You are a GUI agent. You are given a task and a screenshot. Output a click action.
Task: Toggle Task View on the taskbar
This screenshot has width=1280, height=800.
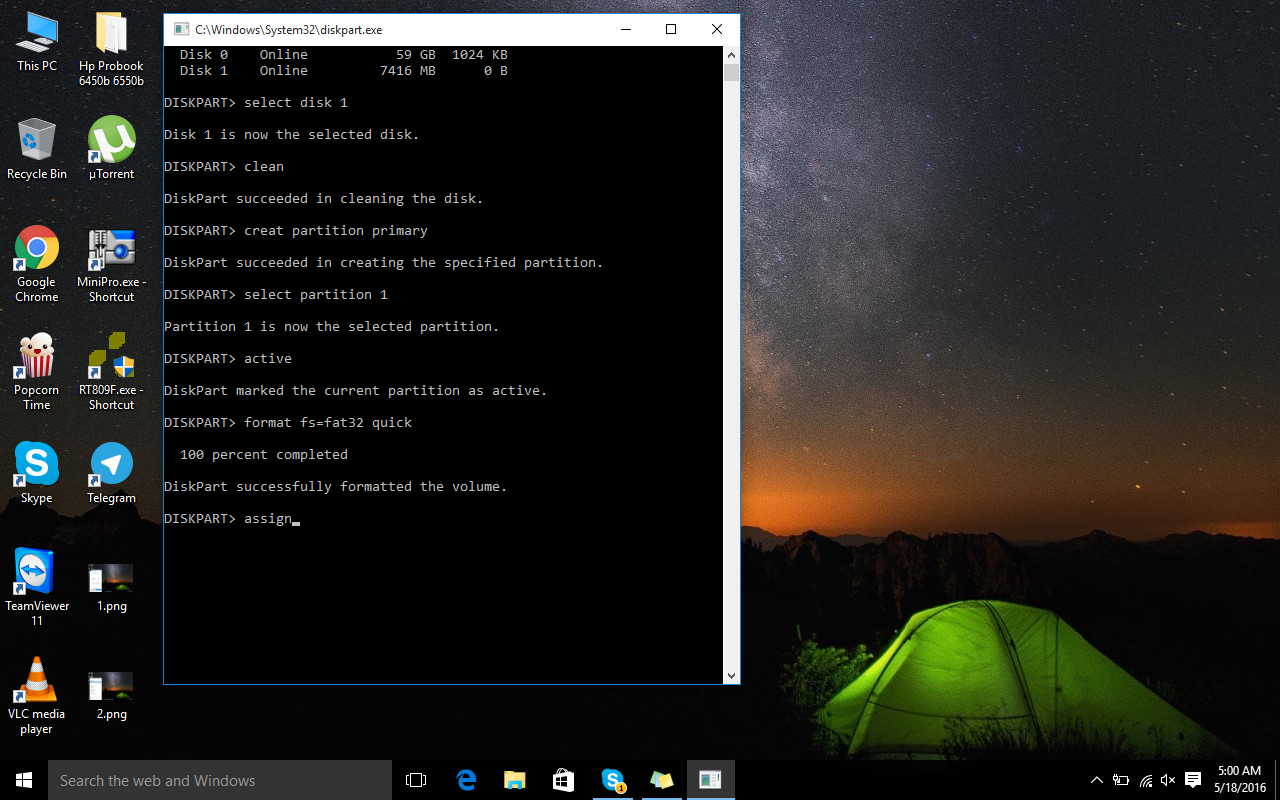[x=415, y=780]
